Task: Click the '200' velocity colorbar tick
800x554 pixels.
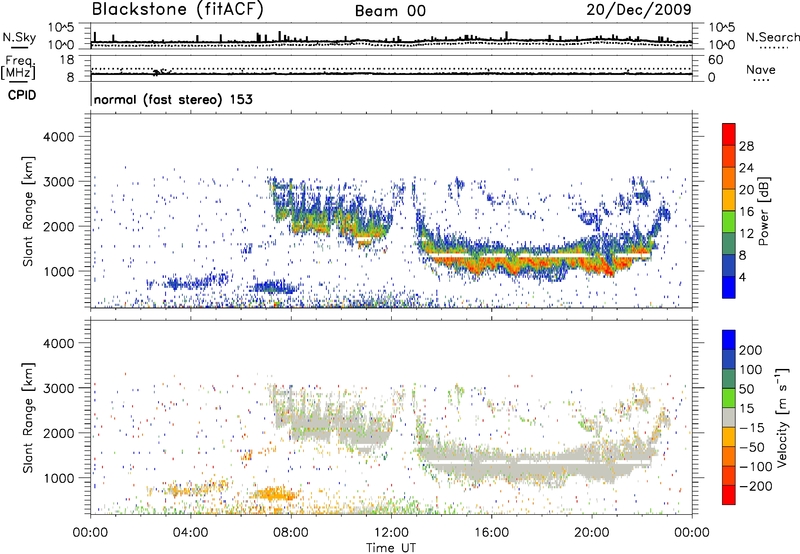Action: click(x=751, y=350)
